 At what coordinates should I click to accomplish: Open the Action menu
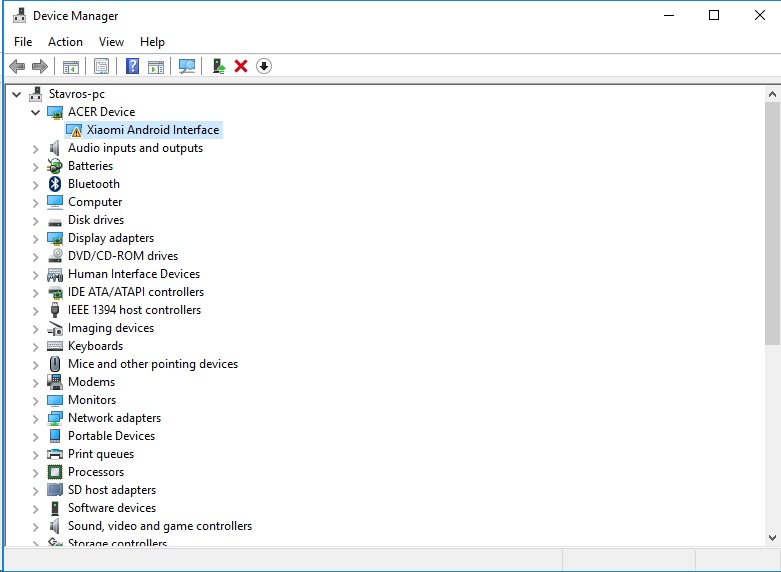click(x=65, y=42)
